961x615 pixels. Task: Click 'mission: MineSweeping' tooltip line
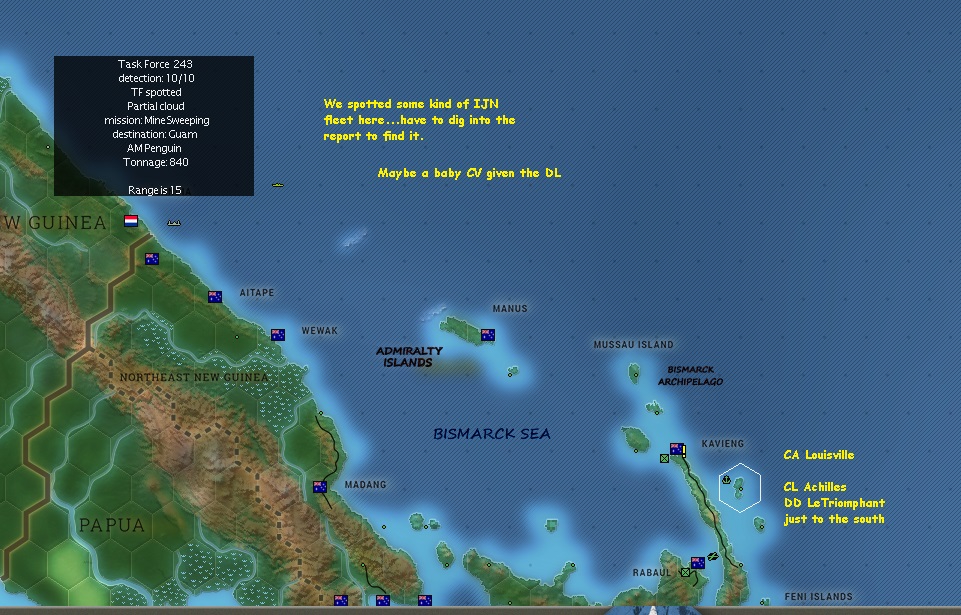pyautogui.click(x=156, y=120)
